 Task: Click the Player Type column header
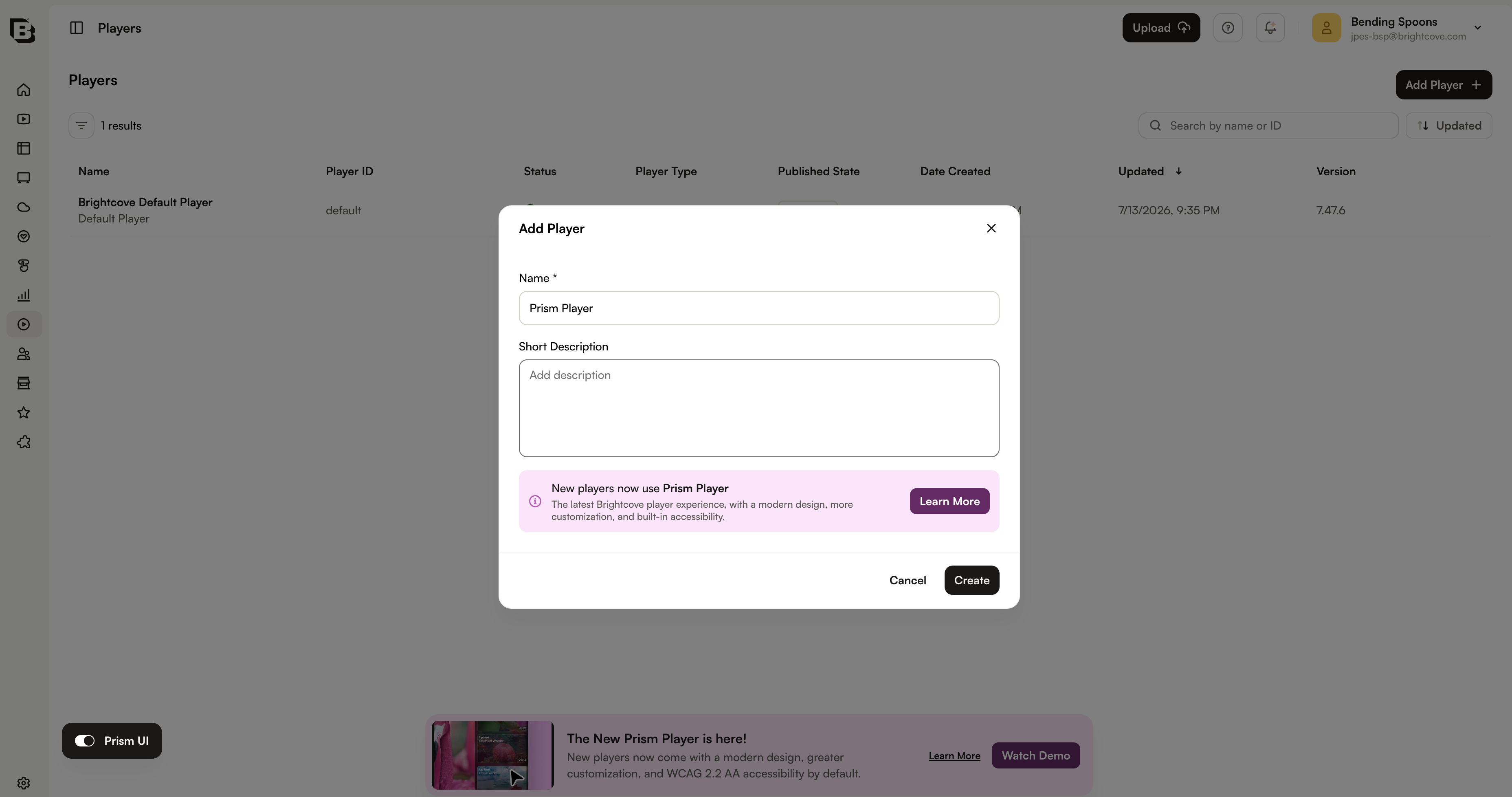(x=666, y=172)
